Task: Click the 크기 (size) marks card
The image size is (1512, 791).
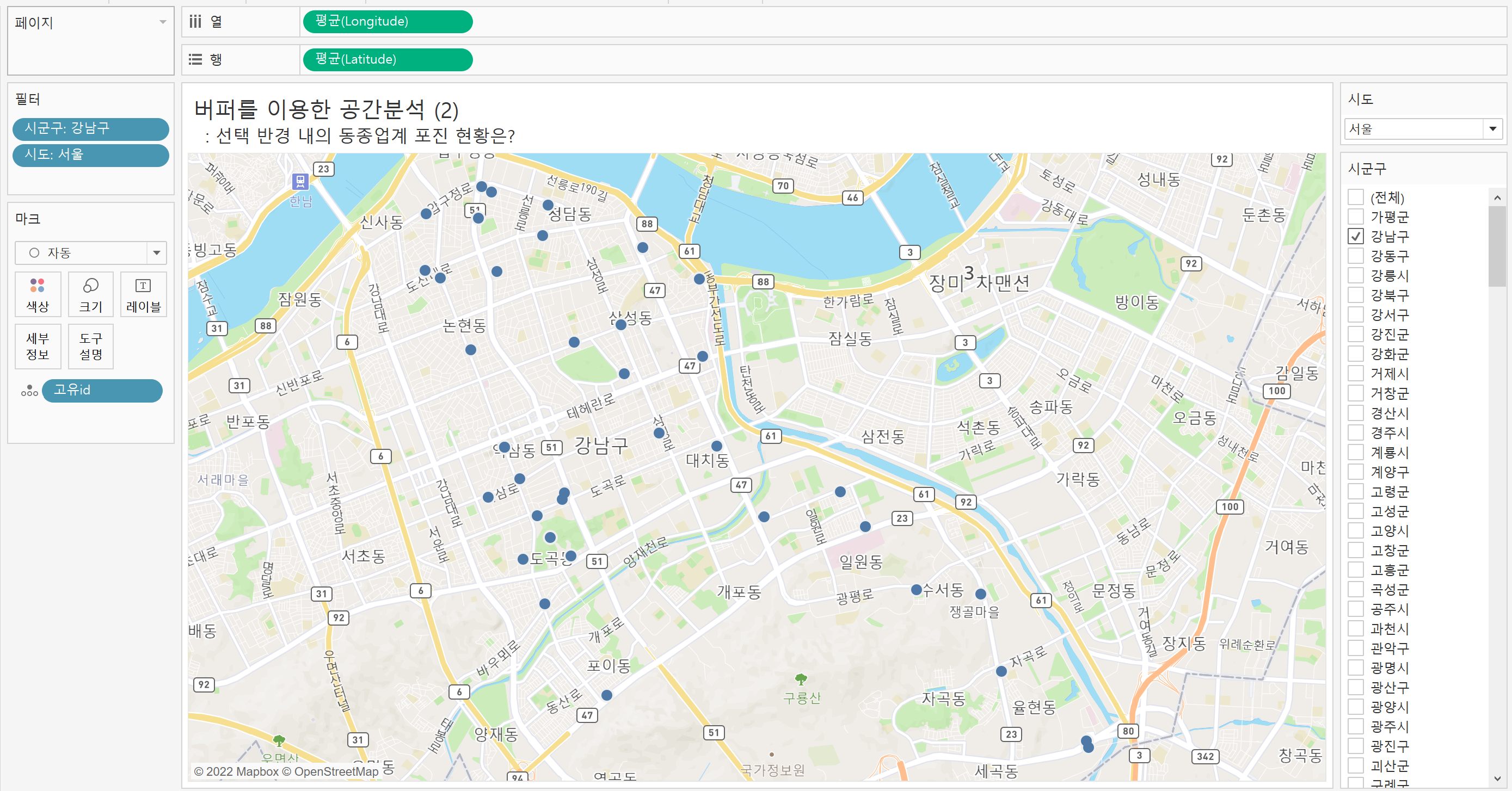Action: click(90, 294)
